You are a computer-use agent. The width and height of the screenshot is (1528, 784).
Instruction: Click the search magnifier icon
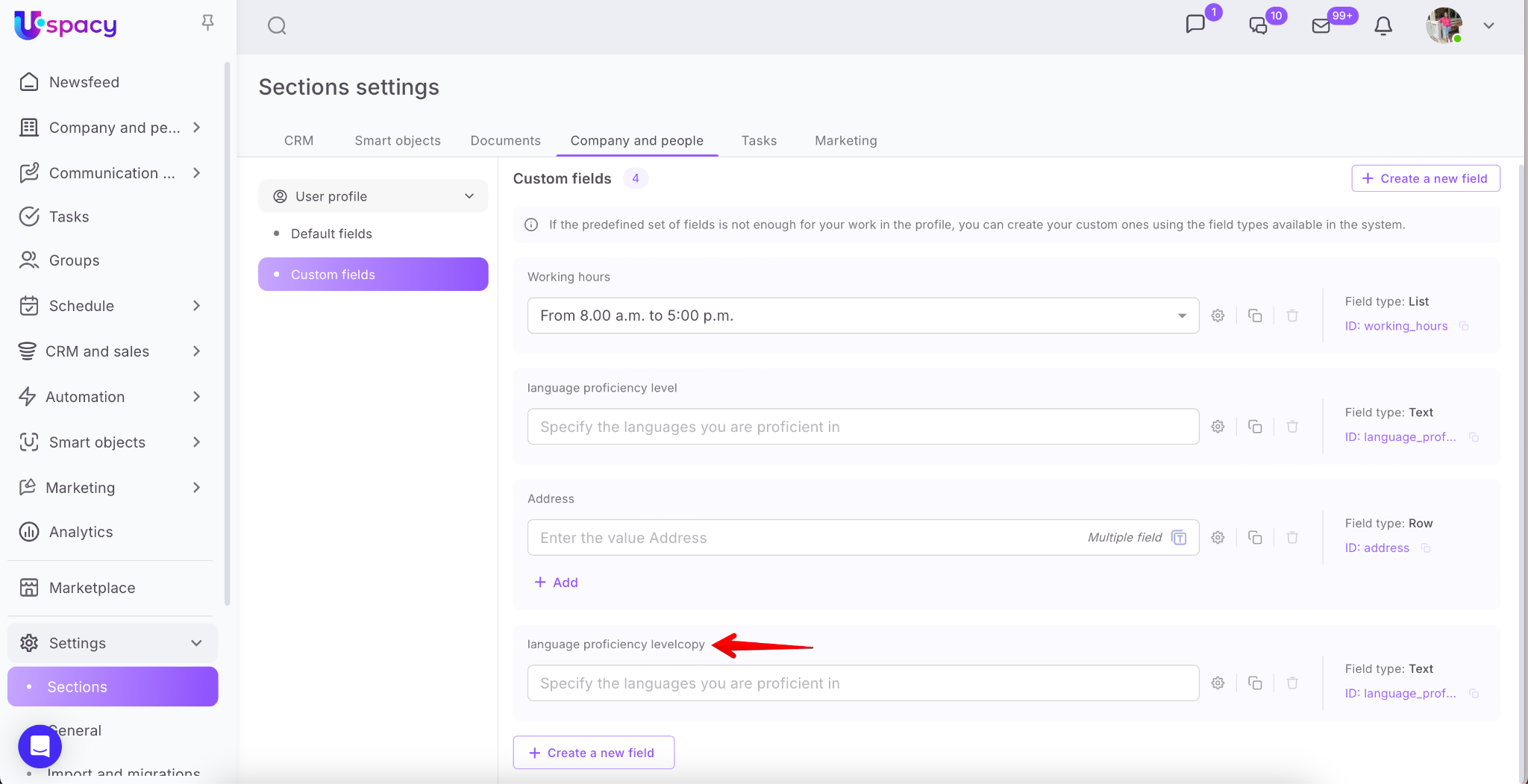pos(277,26)
